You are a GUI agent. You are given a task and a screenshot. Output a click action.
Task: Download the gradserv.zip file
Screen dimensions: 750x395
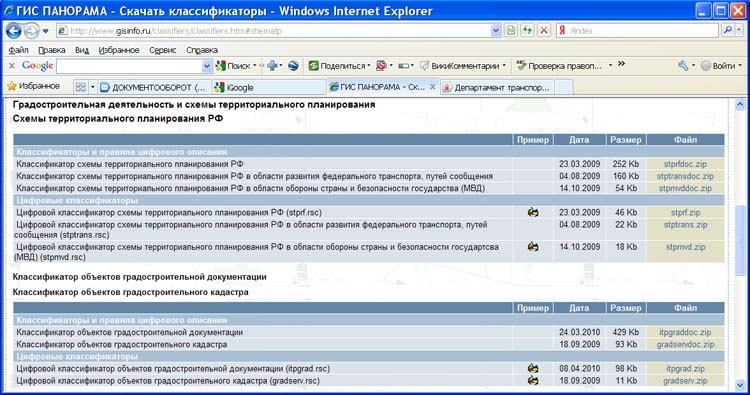click(685, 381)
